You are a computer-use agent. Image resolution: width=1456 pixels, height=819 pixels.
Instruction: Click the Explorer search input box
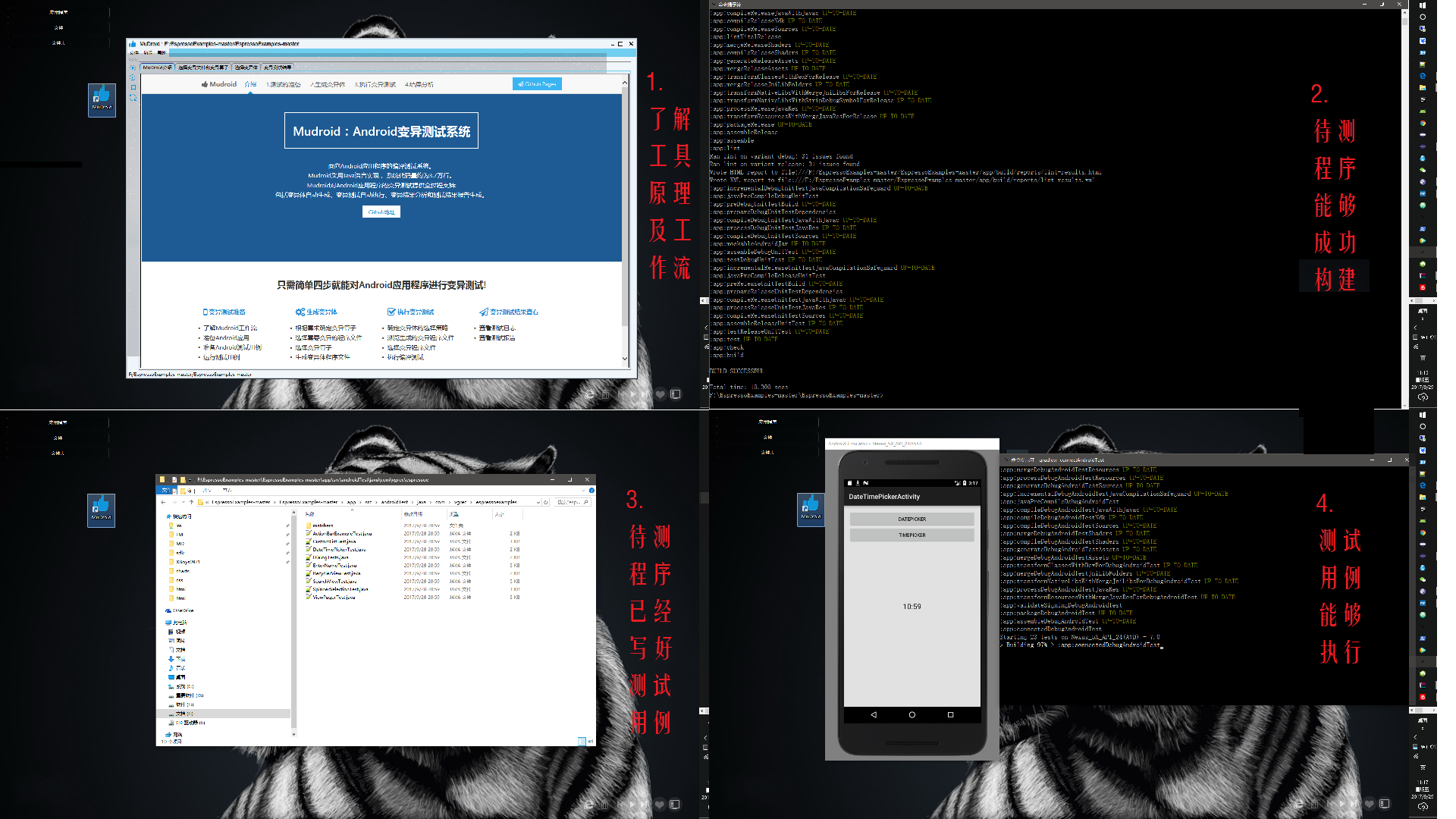(x=570, y=502)
